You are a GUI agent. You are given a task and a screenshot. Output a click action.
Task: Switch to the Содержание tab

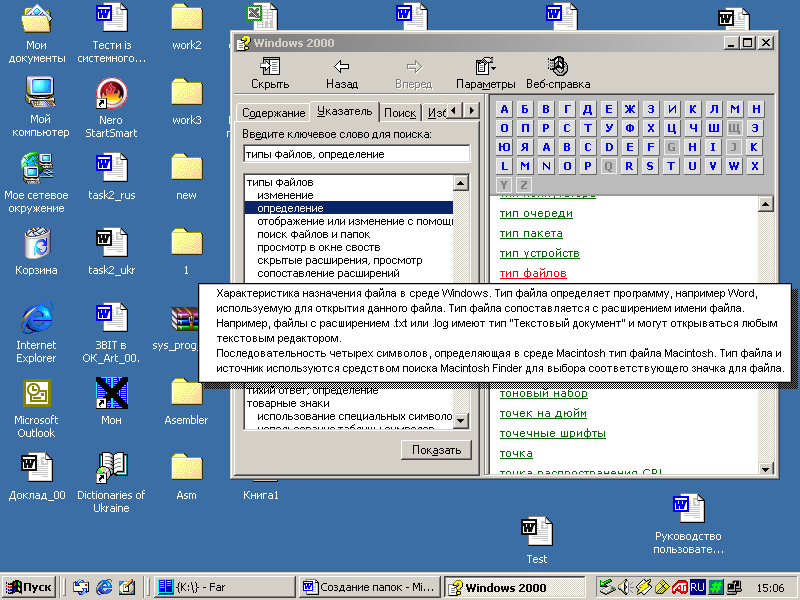(x=273, y=113)
